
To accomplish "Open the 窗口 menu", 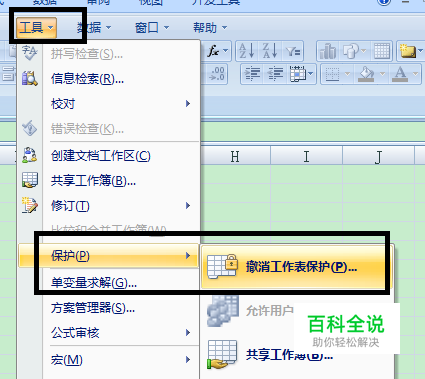I will 152,27.
